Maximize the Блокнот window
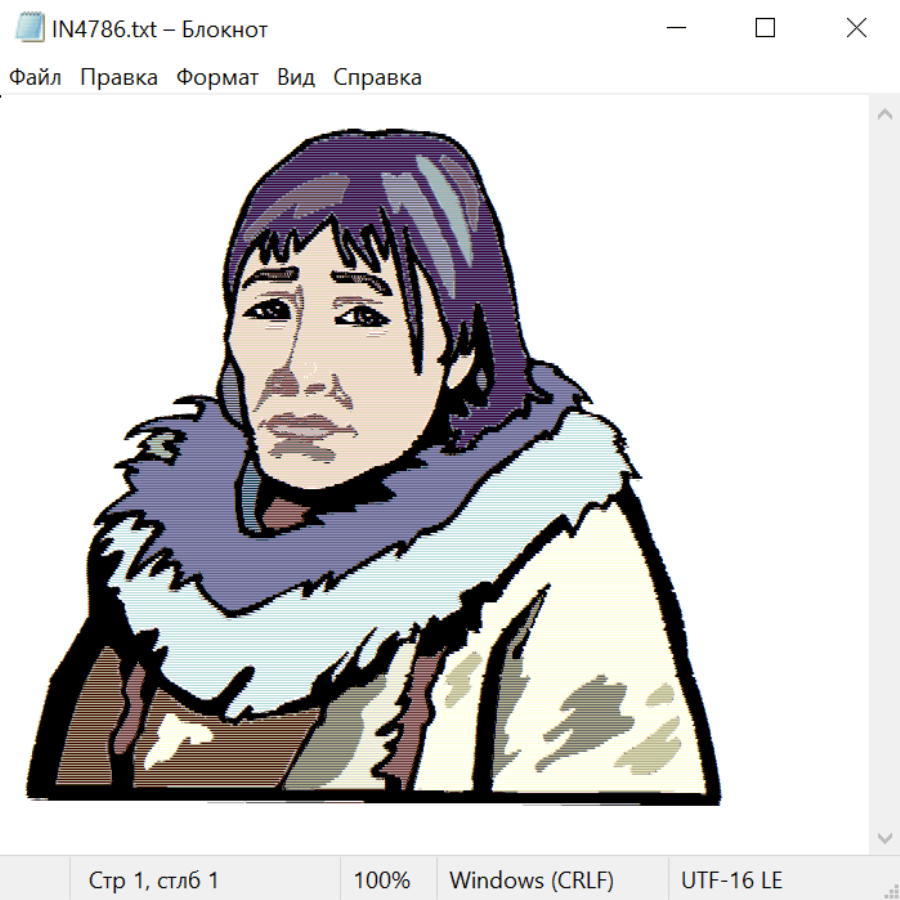Viewport: 900px width, 900px height. [765, 28]
